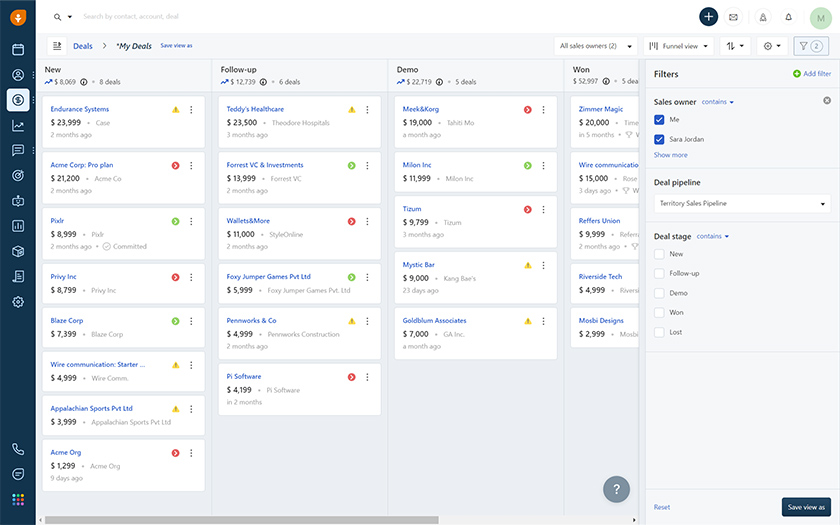This screenshot has width=840, height=525.
Task: Open the phone dialer icon
Action: tap(18, 449)
